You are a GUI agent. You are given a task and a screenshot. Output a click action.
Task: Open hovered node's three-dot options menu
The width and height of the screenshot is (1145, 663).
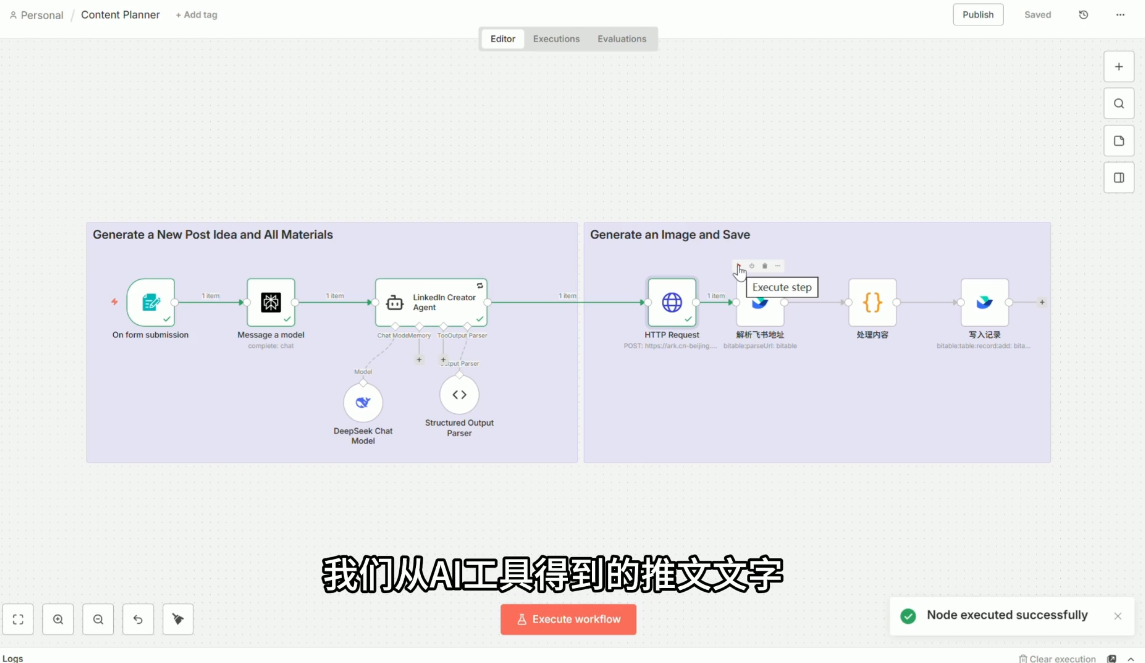778,266
